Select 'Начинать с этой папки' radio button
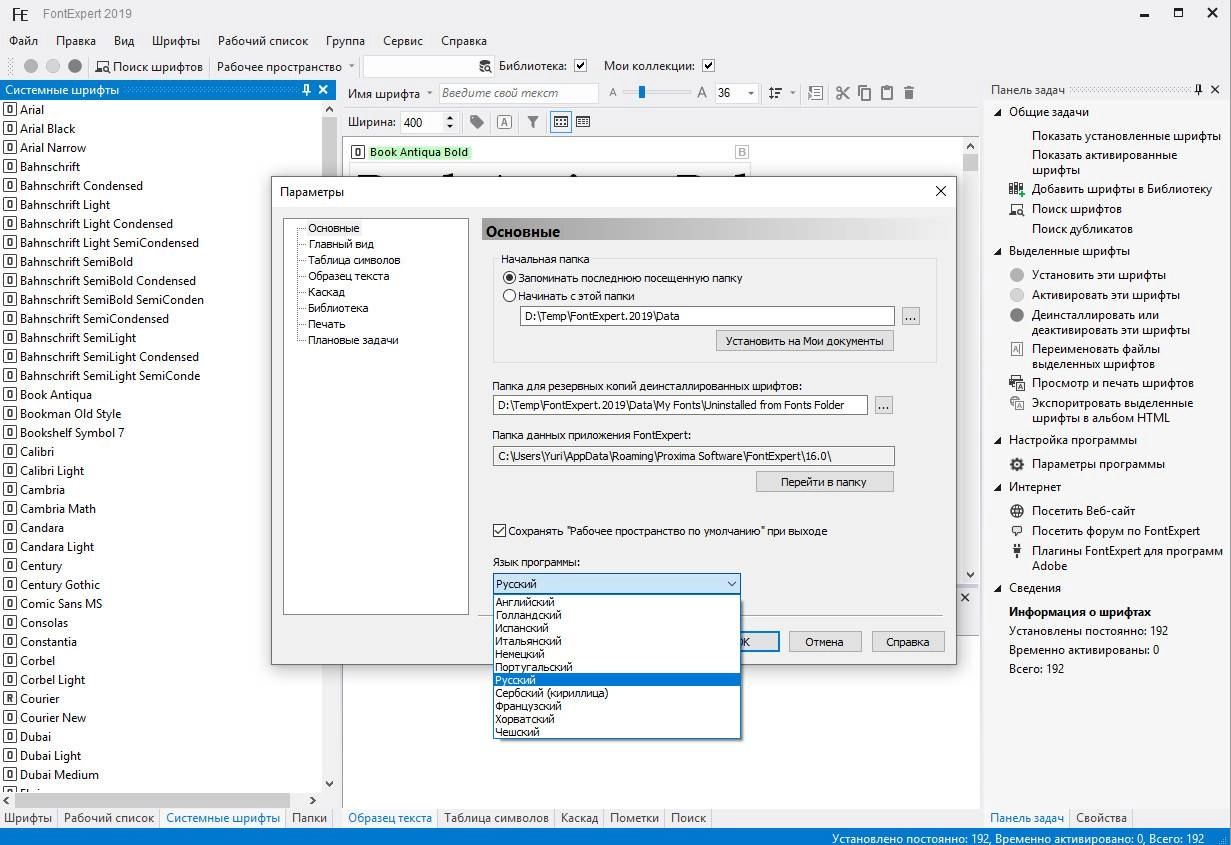Screen dimensions: 1231x845 point(510,296)
